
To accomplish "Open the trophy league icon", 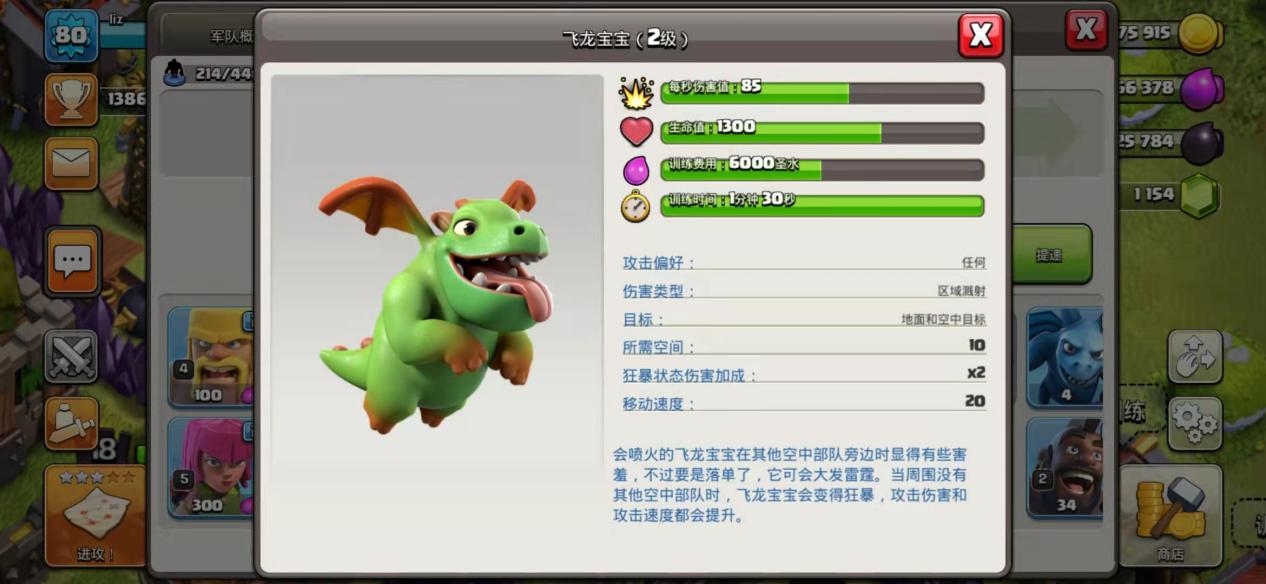I will [x=71, y=99].
